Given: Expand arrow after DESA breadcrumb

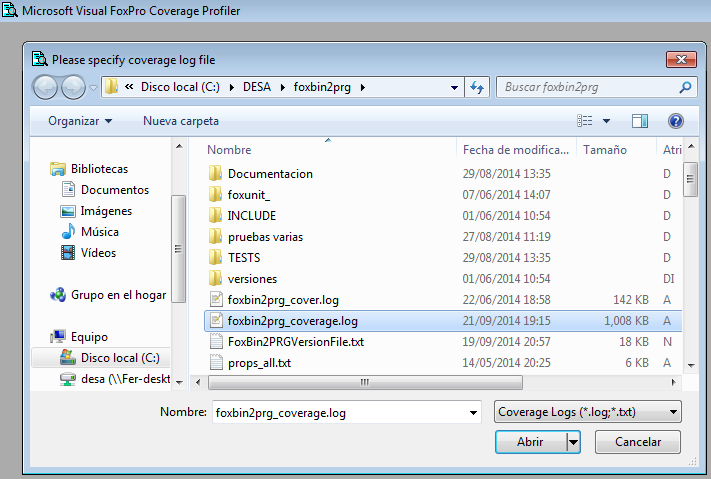Looking at the screenshot, I should click(x=282, y=87).
